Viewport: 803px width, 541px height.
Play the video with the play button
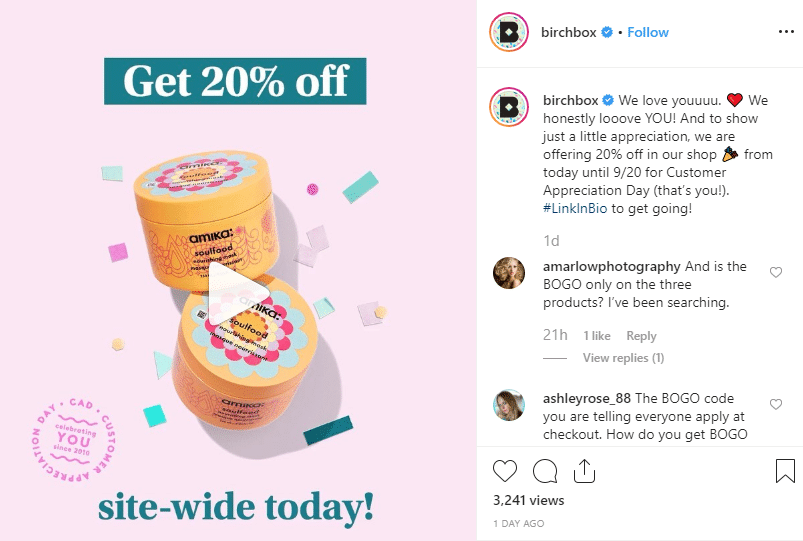click(x=238, y=294)
